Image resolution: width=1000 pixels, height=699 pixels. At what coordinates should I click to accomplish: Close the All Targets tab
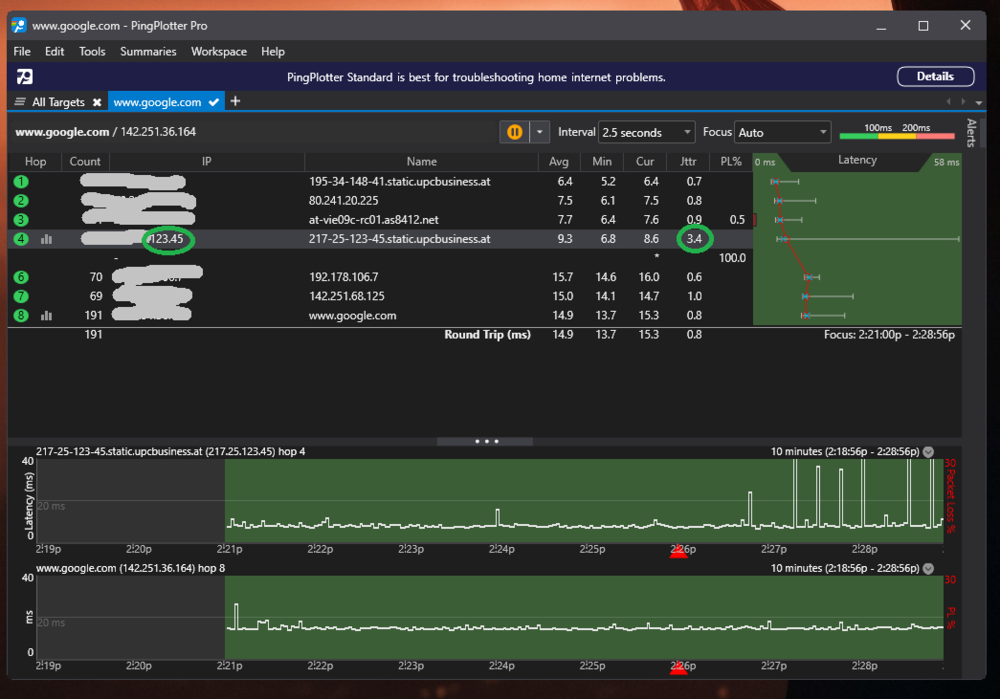[x=97, y=102]
